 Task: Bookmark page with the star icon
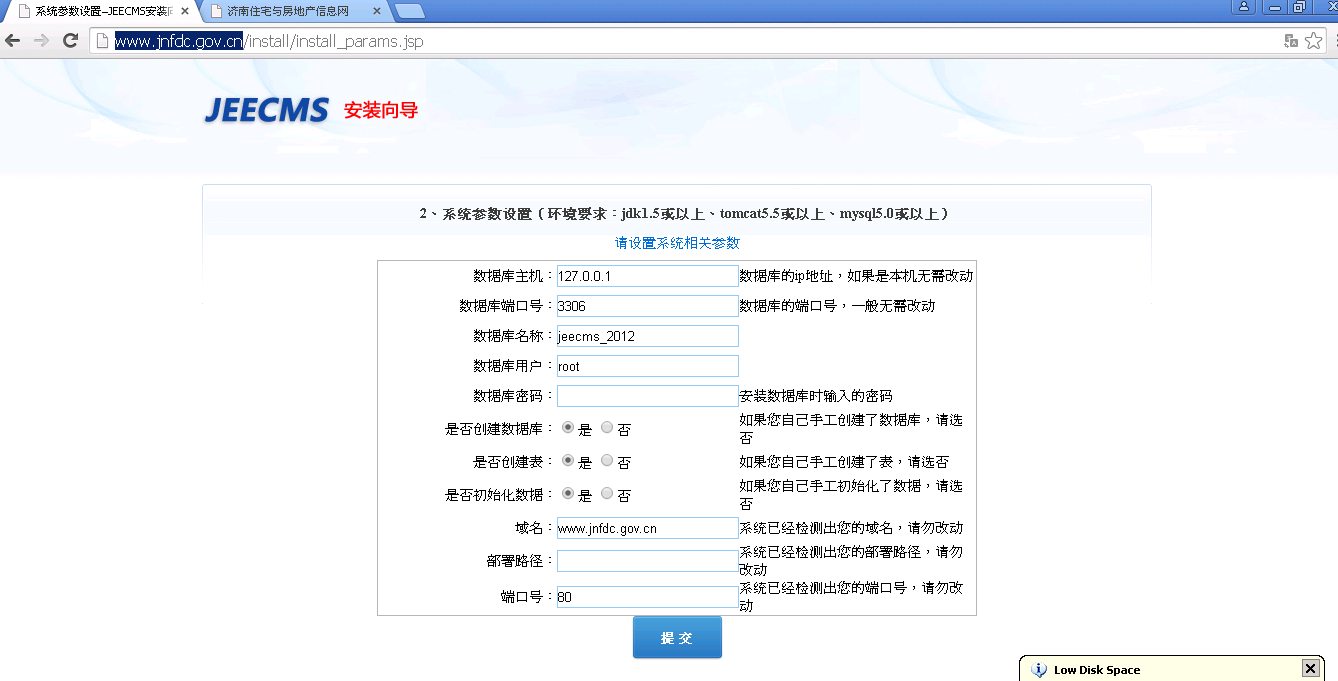click(1314, 41)
